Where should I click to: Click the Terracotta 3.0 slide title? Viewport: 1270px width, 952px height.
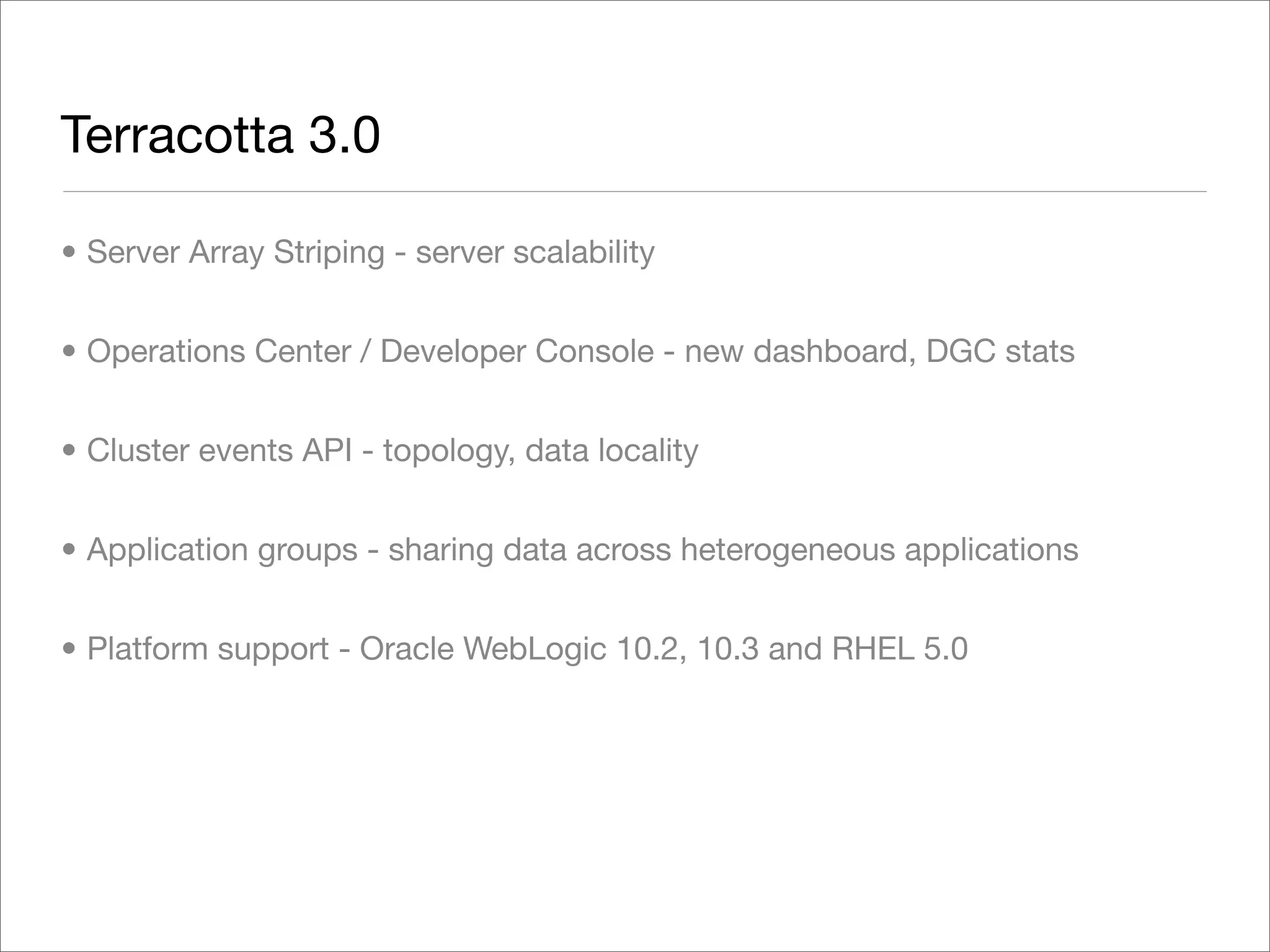click(x=220, y=135)
